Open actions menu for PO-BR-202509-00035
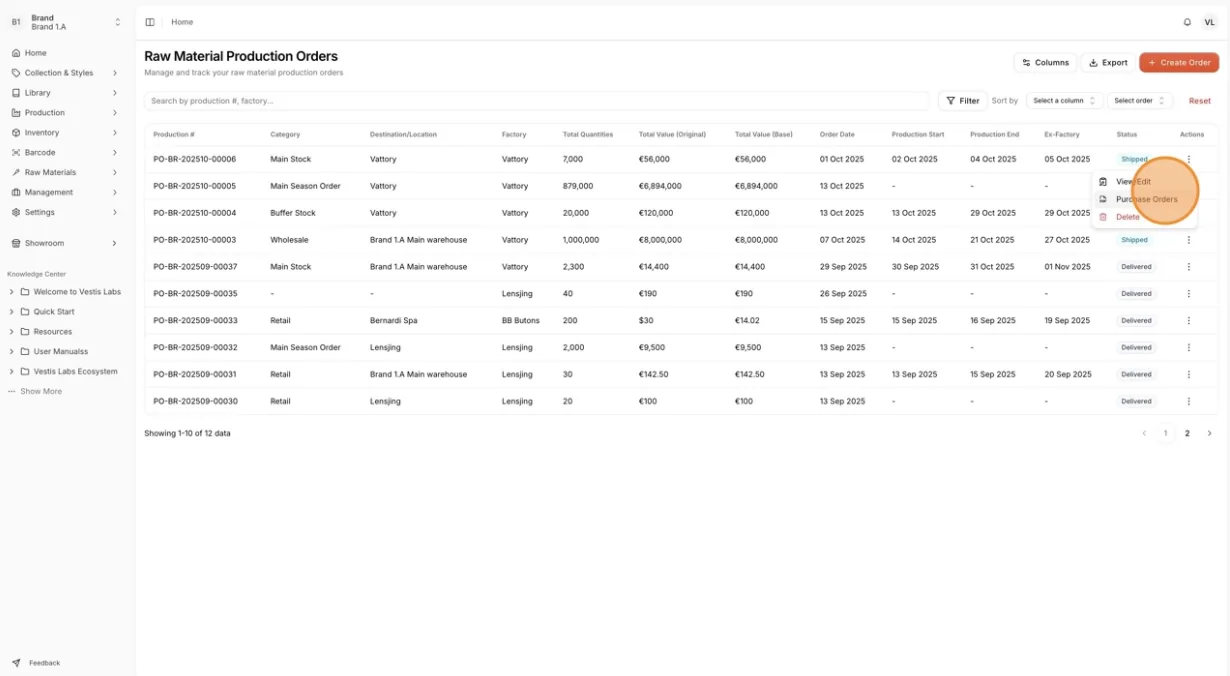1230x676 pixels. coord(1188,294)
